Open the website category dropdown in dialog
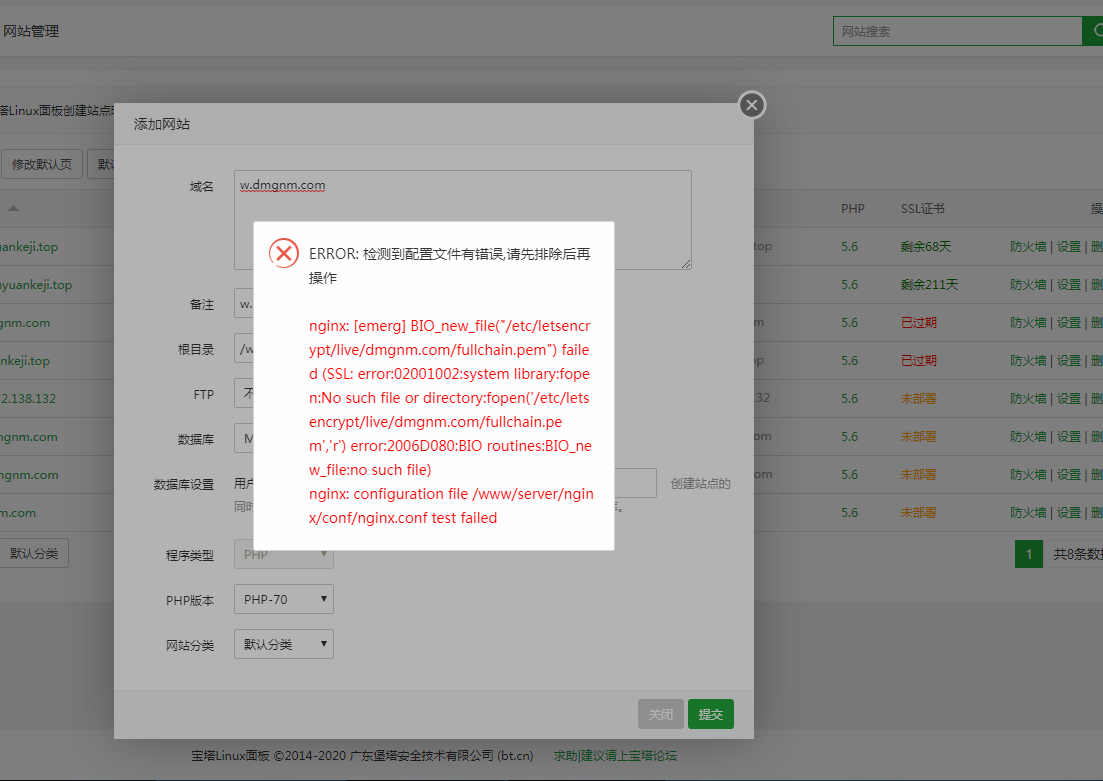Screen dimensions: 1103x781 tap(283, 645)
